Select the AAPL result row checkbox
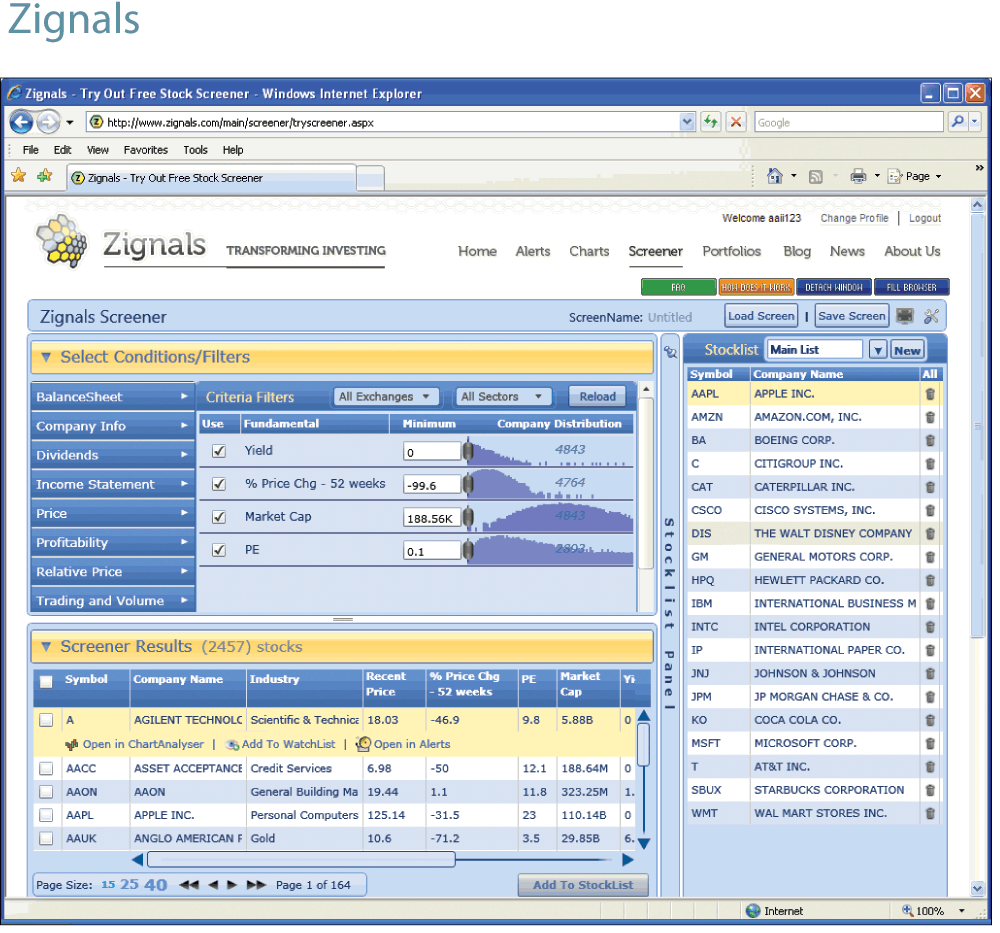 pos(46,815)
